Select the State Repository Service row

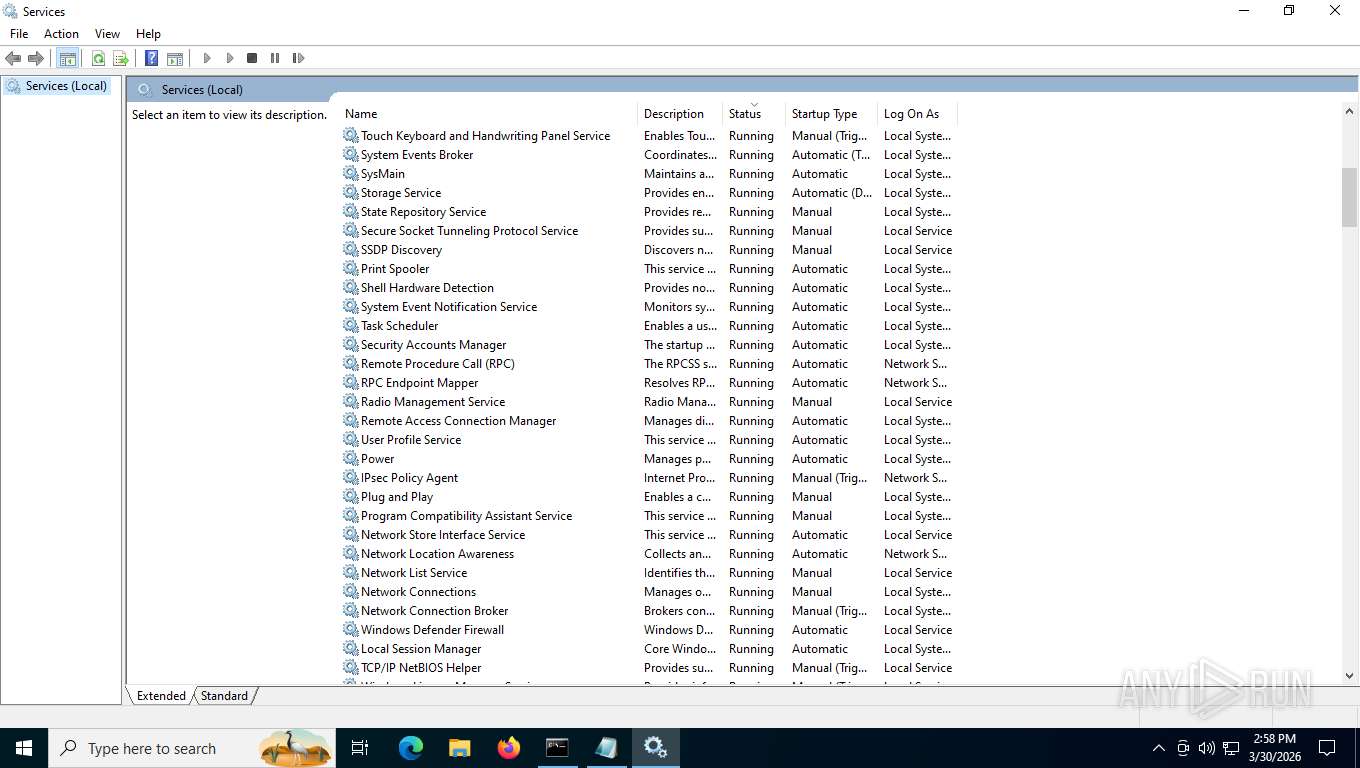pos(648,212)
